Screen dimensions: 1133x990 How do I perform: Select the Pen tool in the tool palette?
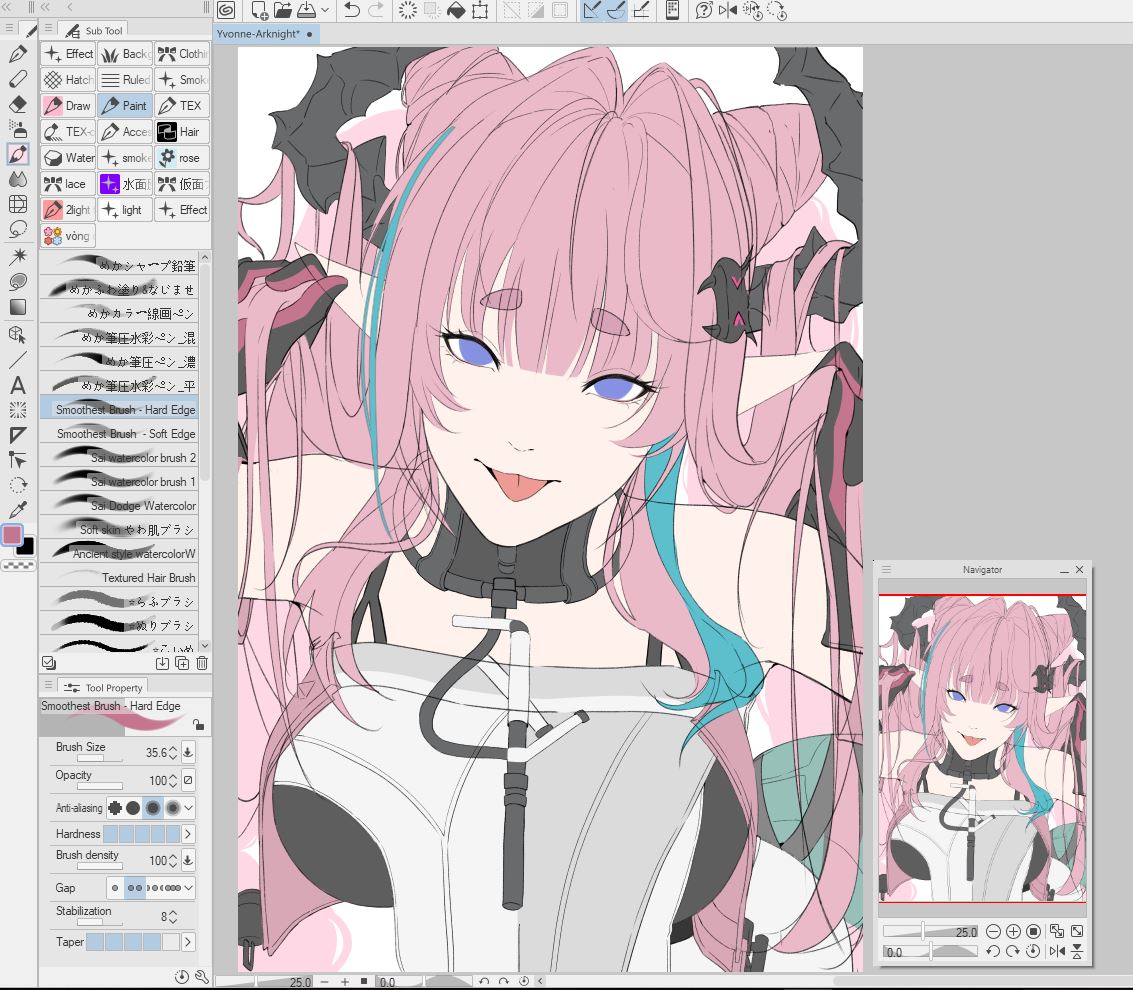[17, 53]
